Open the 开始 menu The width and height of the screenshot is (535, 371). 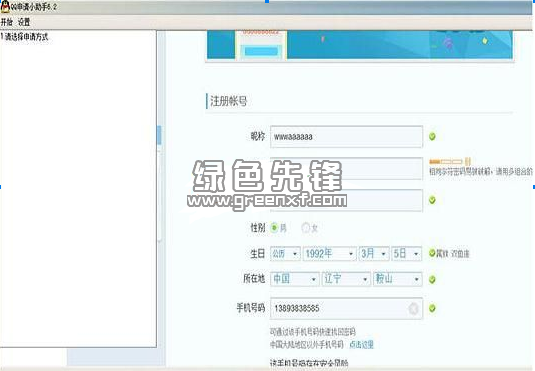(x=6, y=23)
